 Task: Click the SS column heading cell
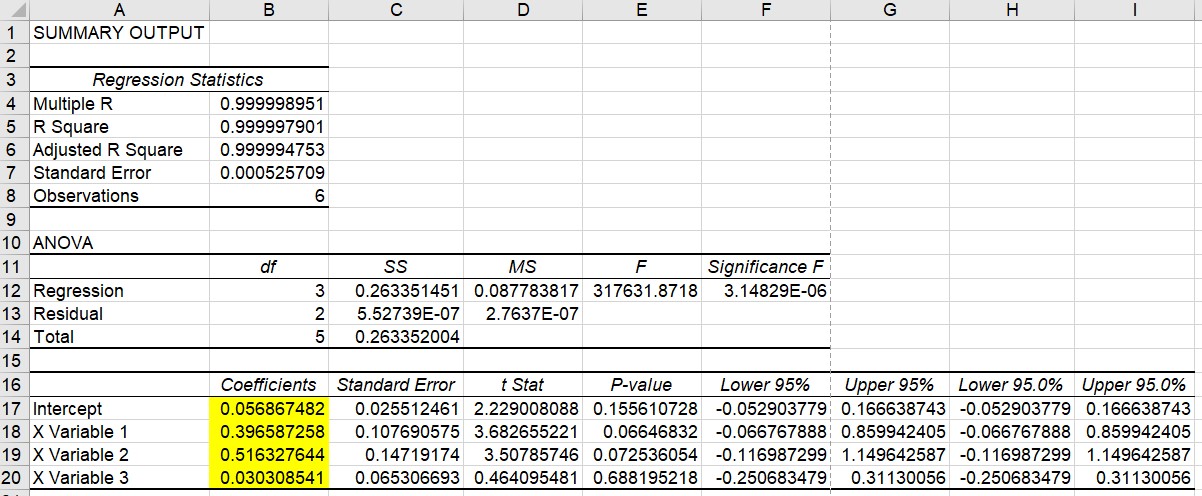396,267
